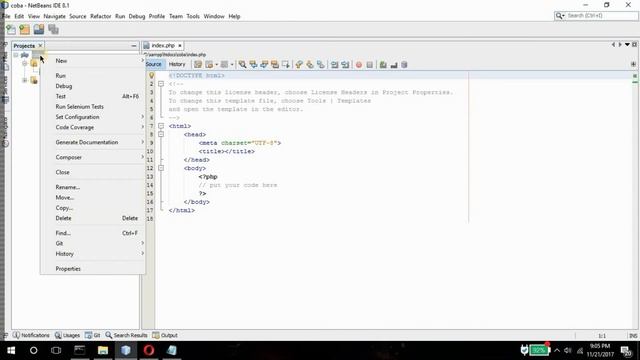The height and width of the screenshot is (360, 640).
Task: Minimize the Projects panel
Action: point(134,46)
